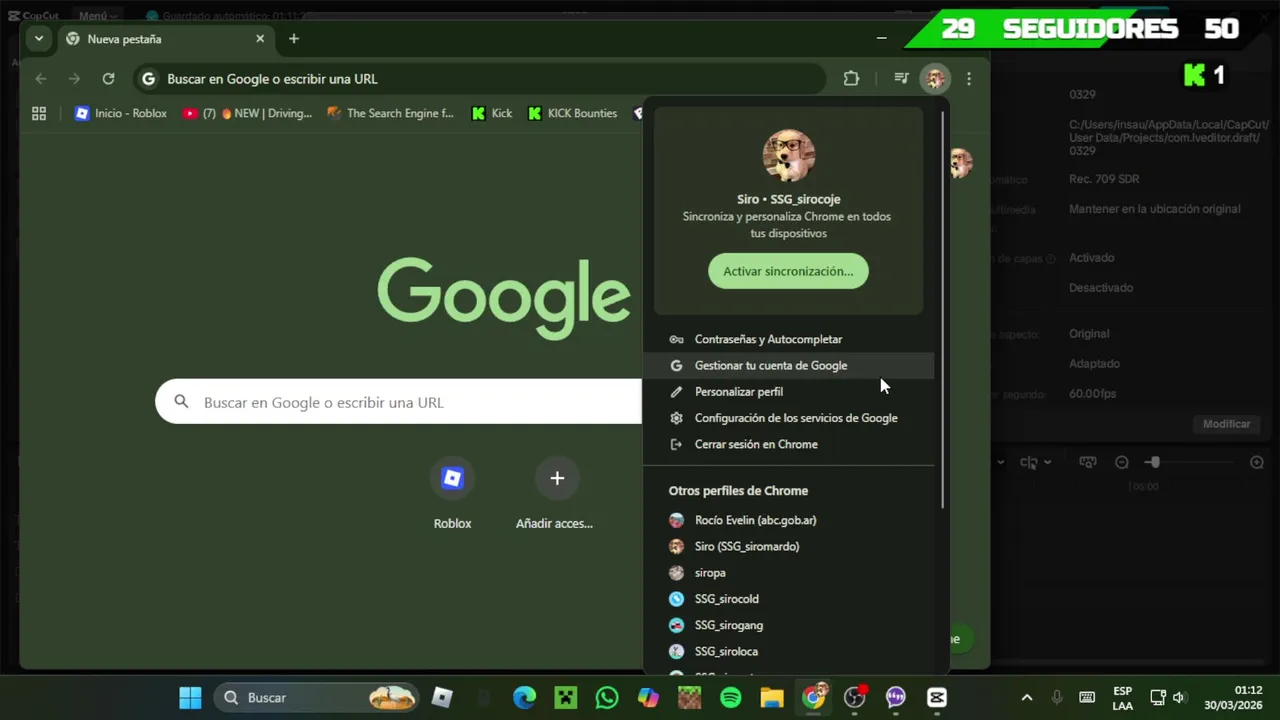This screenshot has height=720, width=1280.
Task: Reload the page with the refresh icon
Action: point(108,79)
